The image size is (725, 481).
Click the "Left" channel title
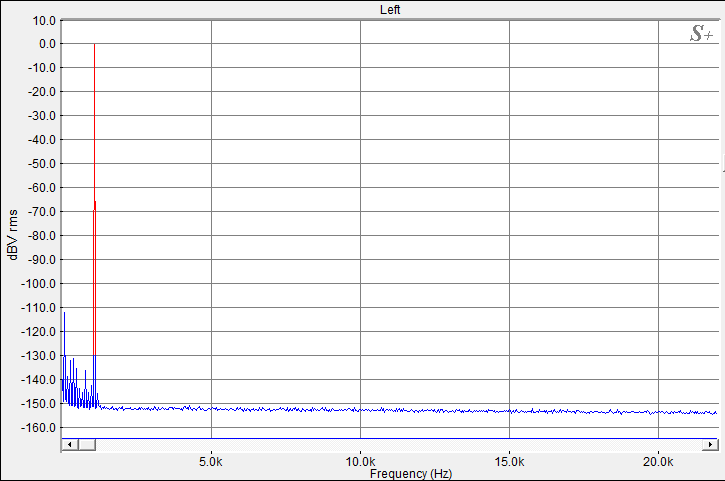[x=390, y=10]
